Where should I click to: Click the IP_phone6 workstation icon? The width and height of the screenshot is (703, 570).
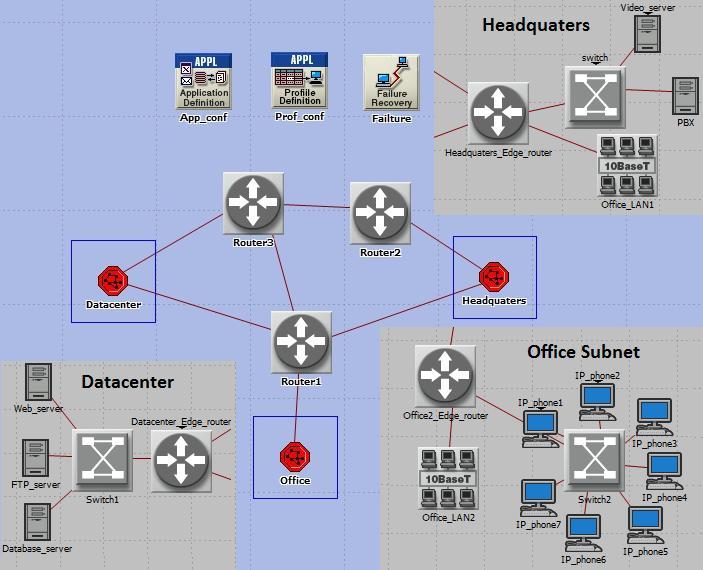[x=584, y=534]
